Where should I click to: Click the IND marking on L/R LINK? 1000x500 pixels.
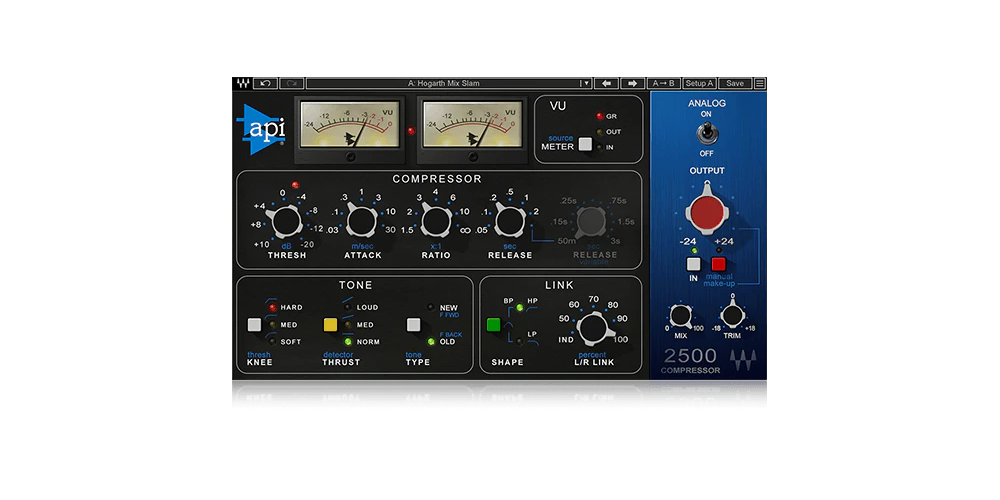pyautogui.click(x=566, y=339)
